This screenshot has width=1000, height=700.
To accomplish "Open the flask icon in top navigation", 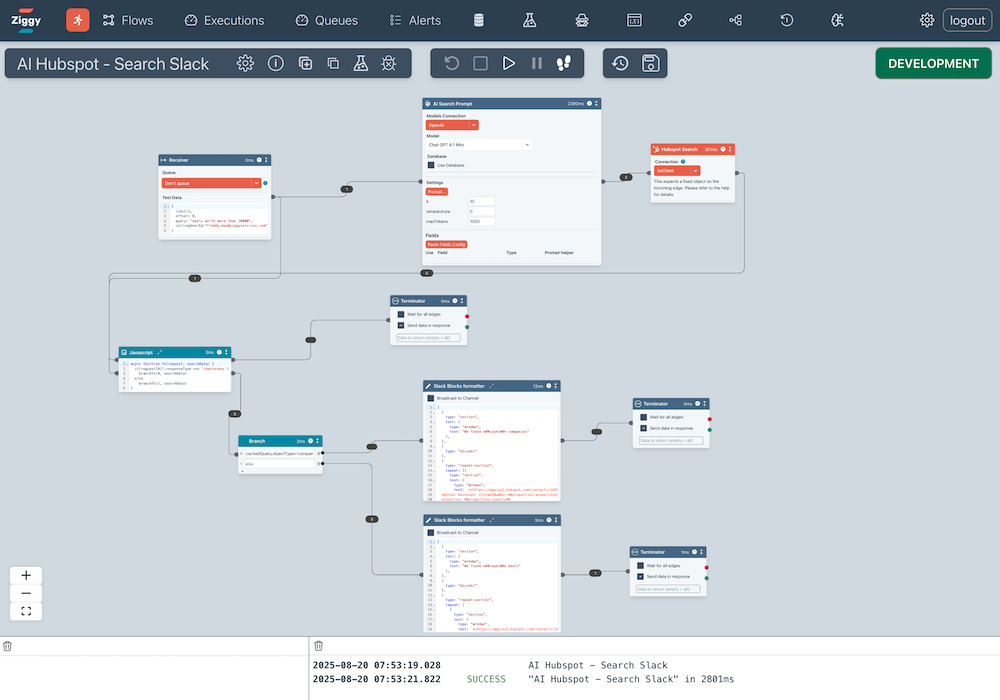I will 529,20.
